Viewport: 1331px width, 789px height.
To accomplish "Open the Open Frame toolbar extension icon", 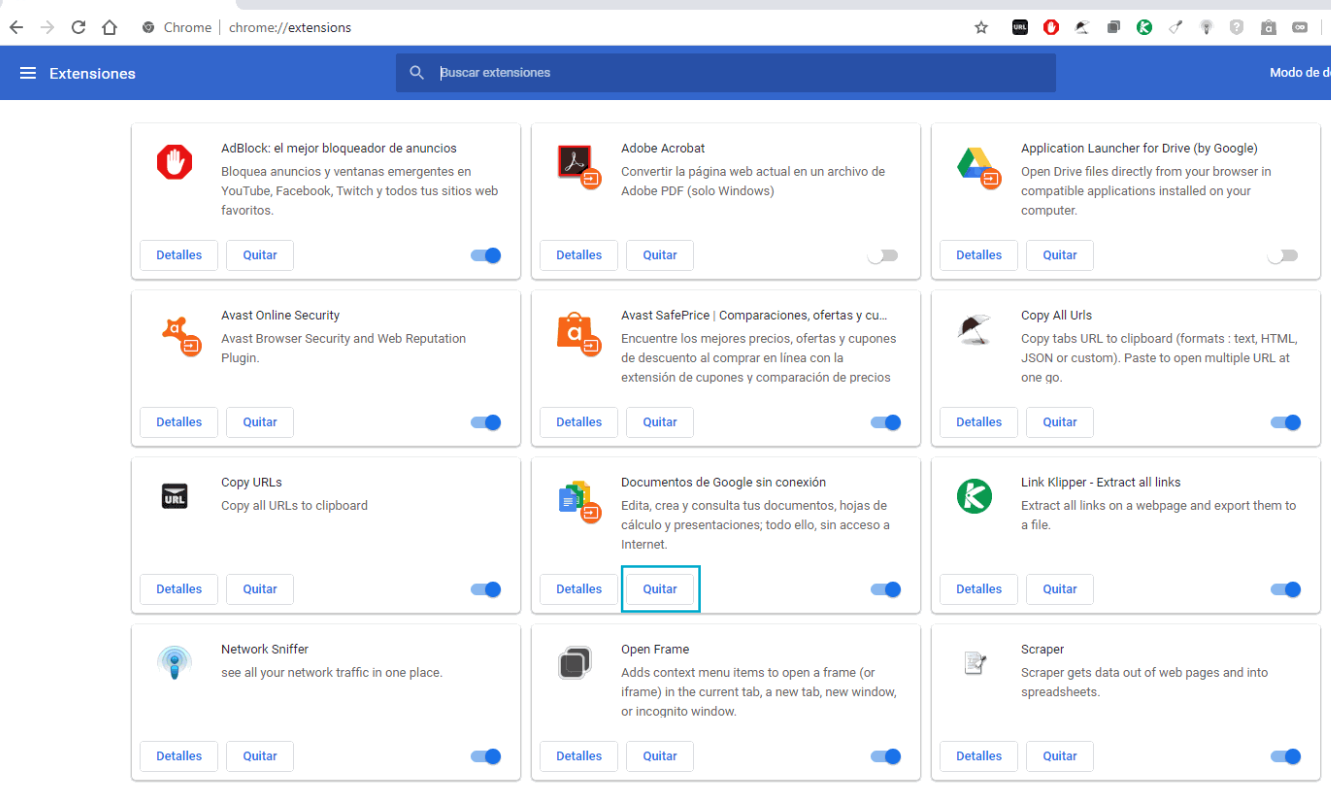I will [1113, 27].
